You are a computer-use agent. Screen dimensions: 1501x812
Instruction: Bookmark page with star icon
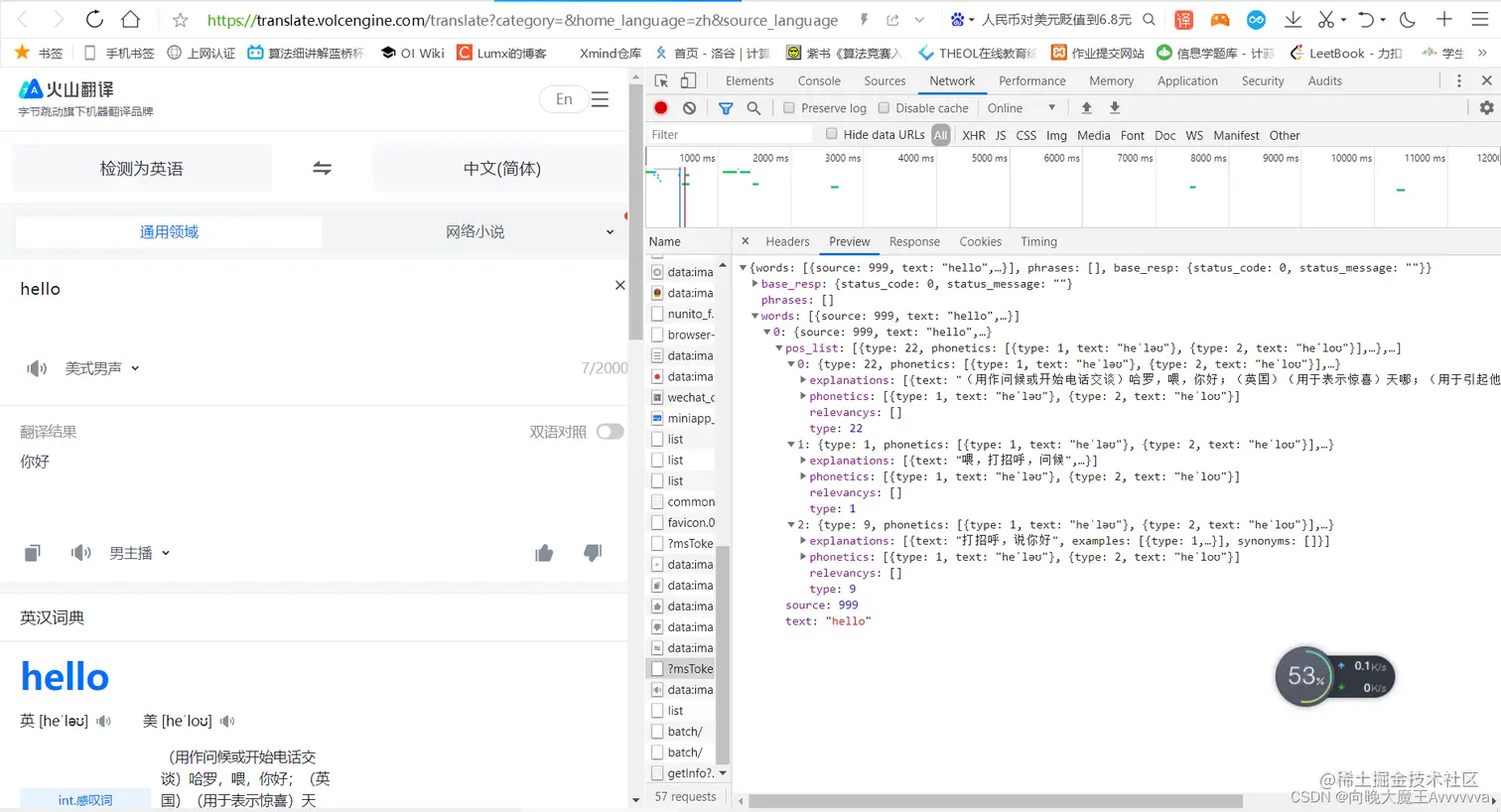click(x=180, y=20)
